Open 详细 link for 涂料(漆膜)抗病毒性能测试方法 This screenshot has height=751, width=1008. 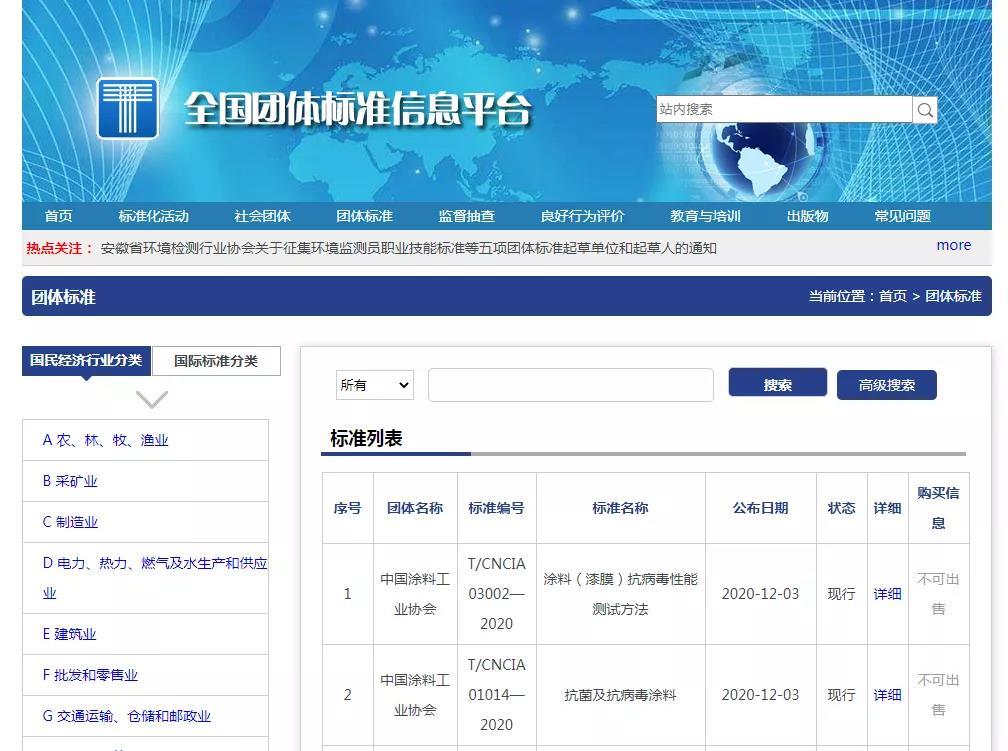click(x=887, y=594)
